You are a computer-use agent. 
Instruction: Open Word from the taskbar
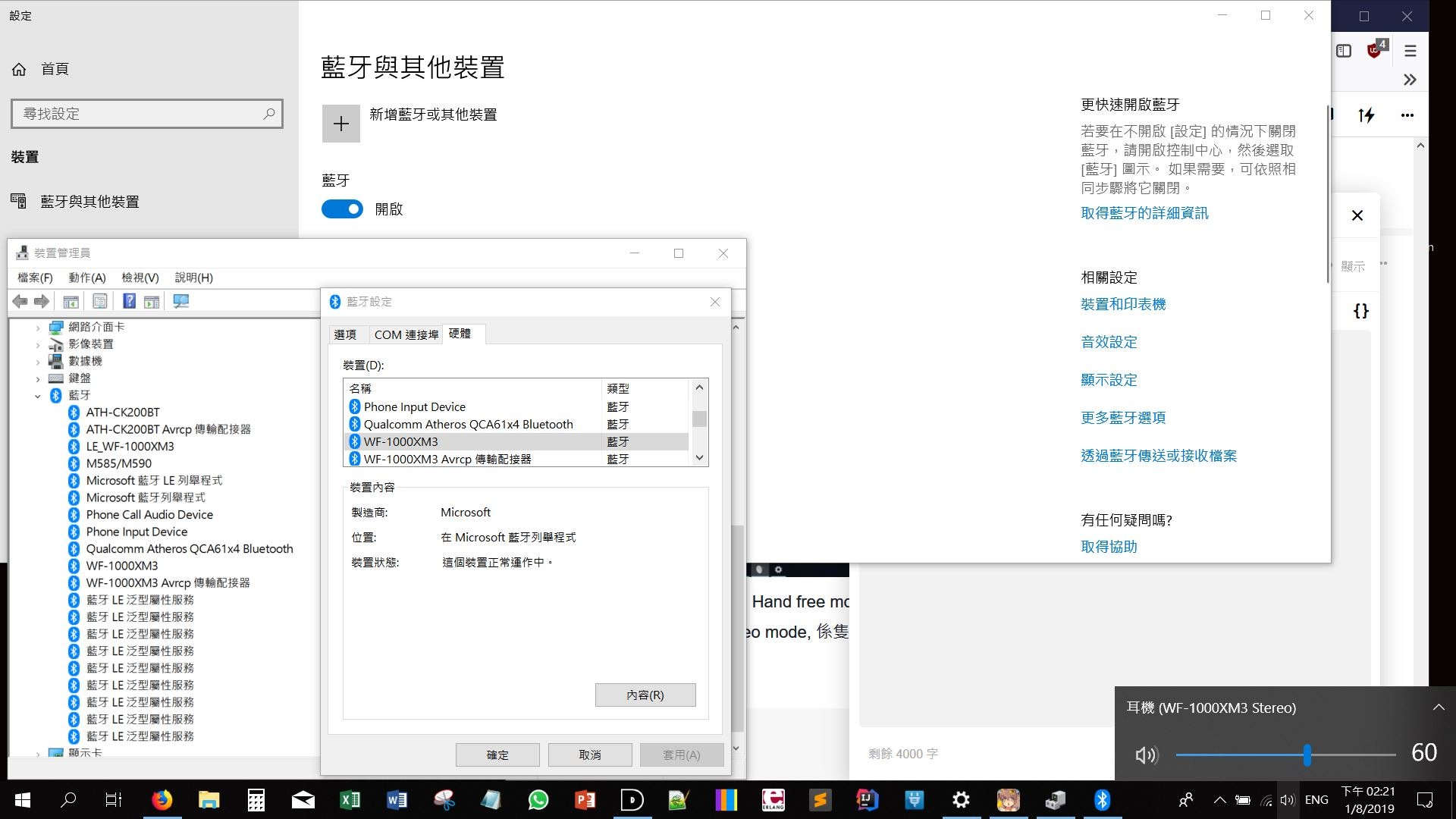[397, 800]
